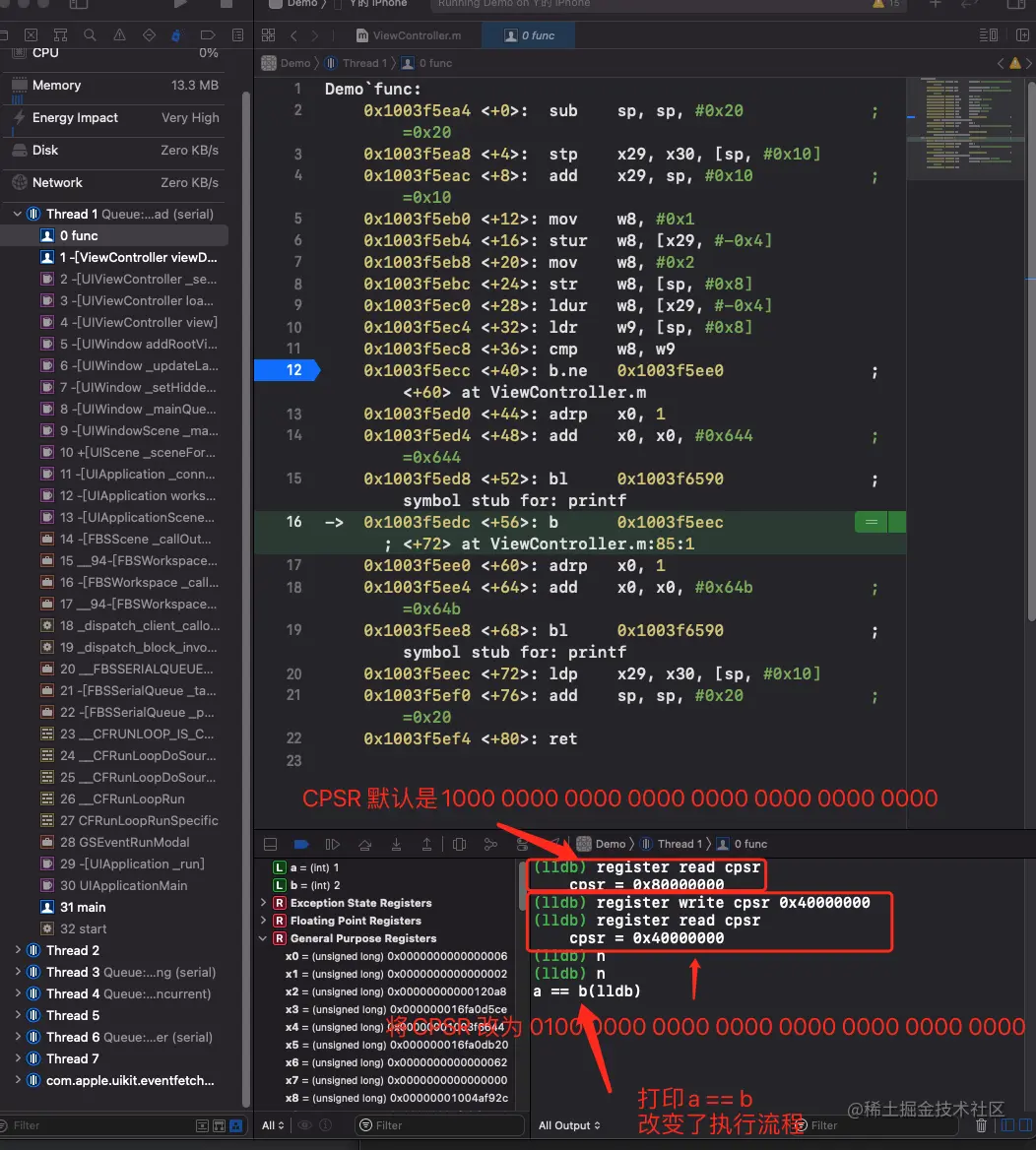Toggle breakpoints activation in debug bar
The image size is (1036, 1150).
pos(300,844)
